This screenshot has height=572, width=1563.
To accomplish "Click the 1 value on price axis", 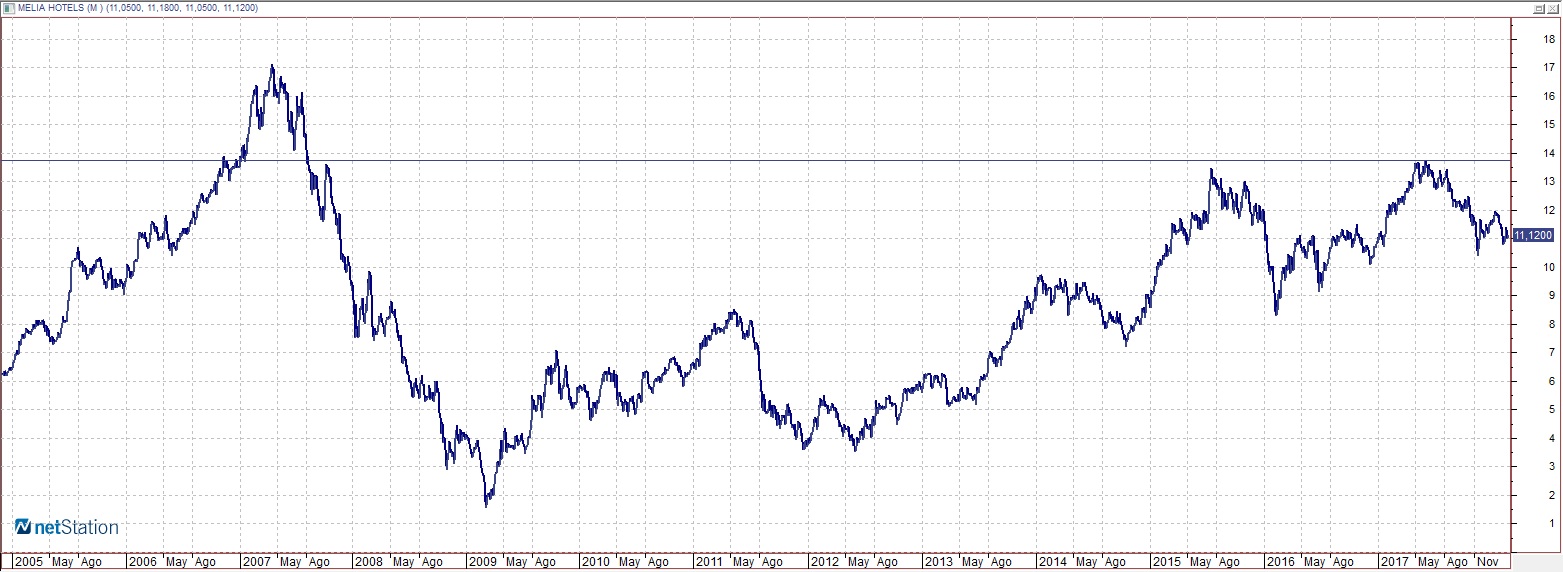I will click(1550, 524).
